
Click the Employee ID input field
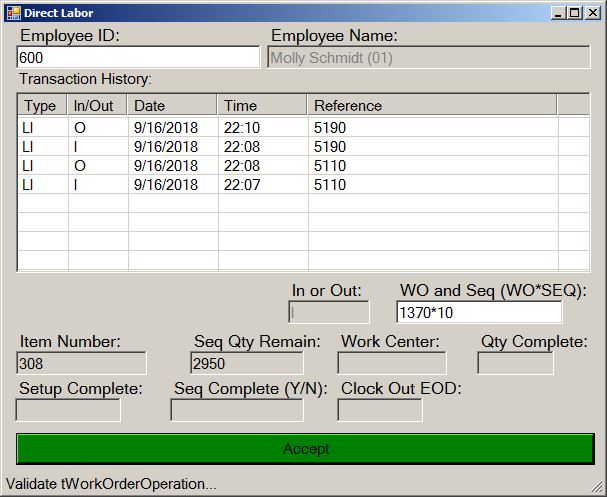pos(138,58)
